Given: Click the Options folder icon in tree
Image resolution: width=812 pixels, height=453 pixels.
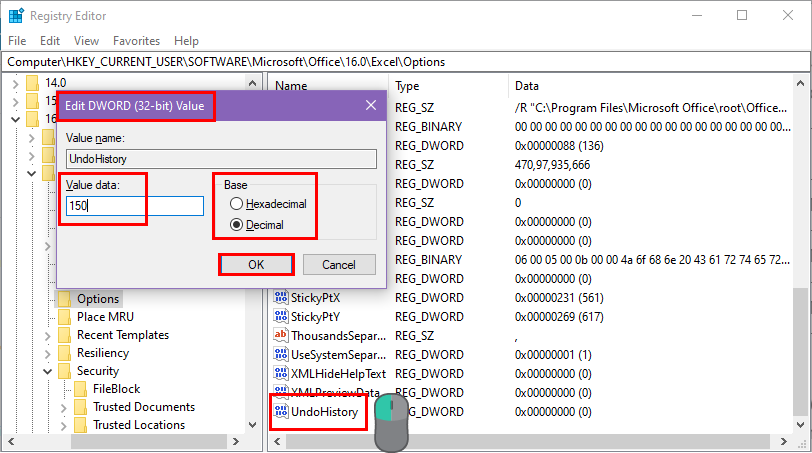Looking at the screenshot, I should 65,299.
